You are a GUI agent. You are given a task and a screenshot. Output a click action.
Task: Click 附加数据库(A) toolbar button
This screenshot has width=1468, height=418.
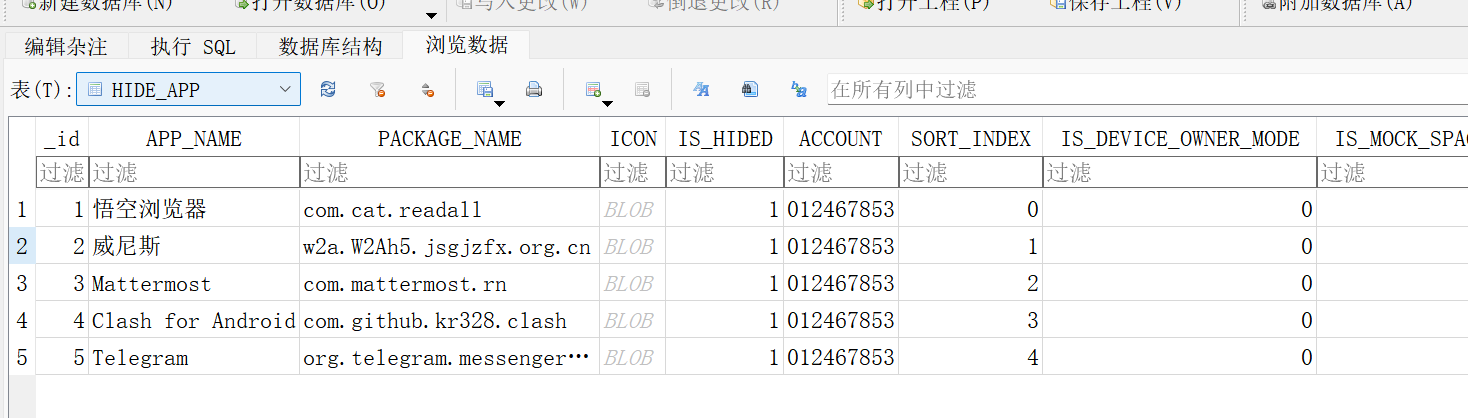click(x=1337, y=5)
